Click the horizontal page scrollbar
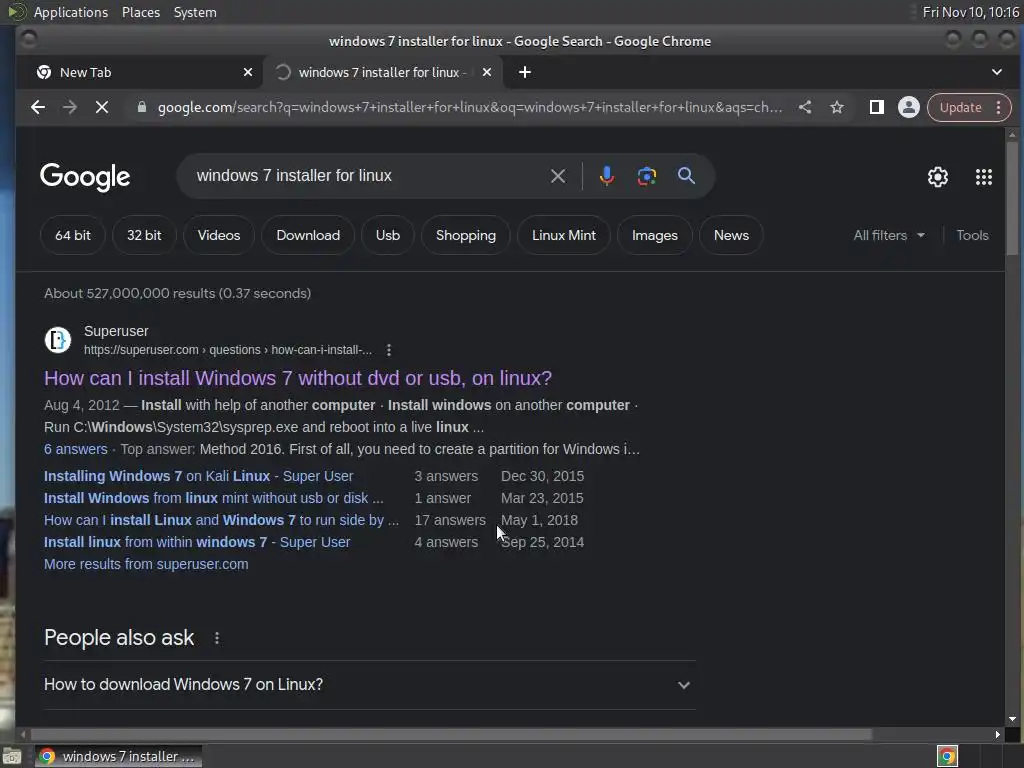1024x768 pixels. click(451, 735)
